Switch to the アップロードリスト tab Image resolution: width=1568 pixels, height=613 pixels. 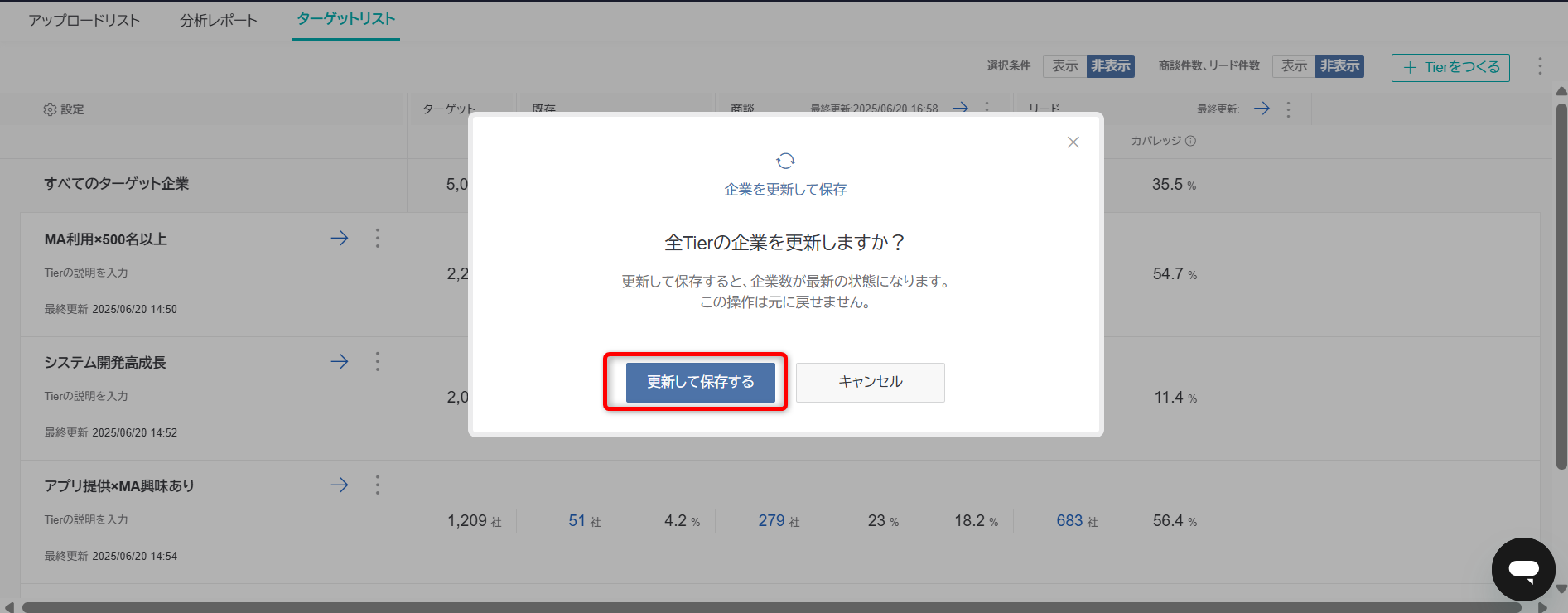point(84,20)
